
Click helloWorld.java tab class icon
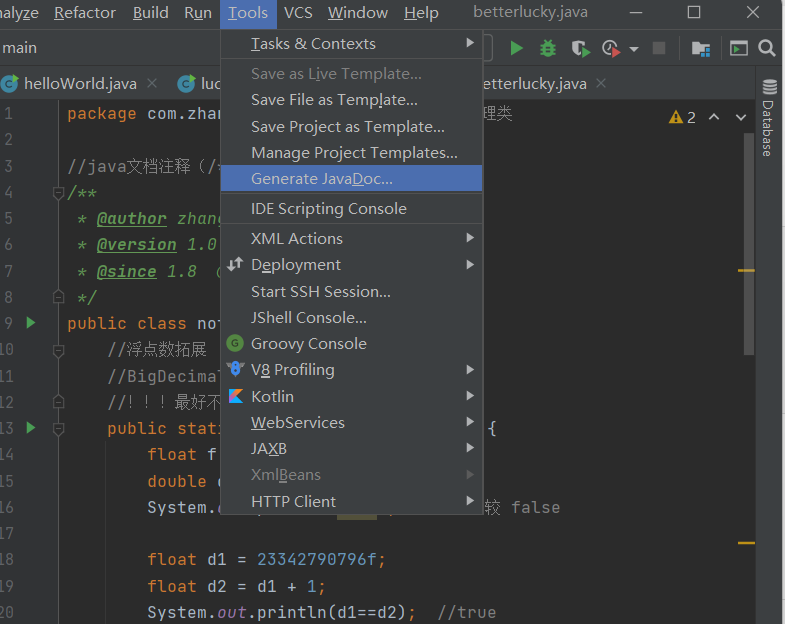(10, 83)
